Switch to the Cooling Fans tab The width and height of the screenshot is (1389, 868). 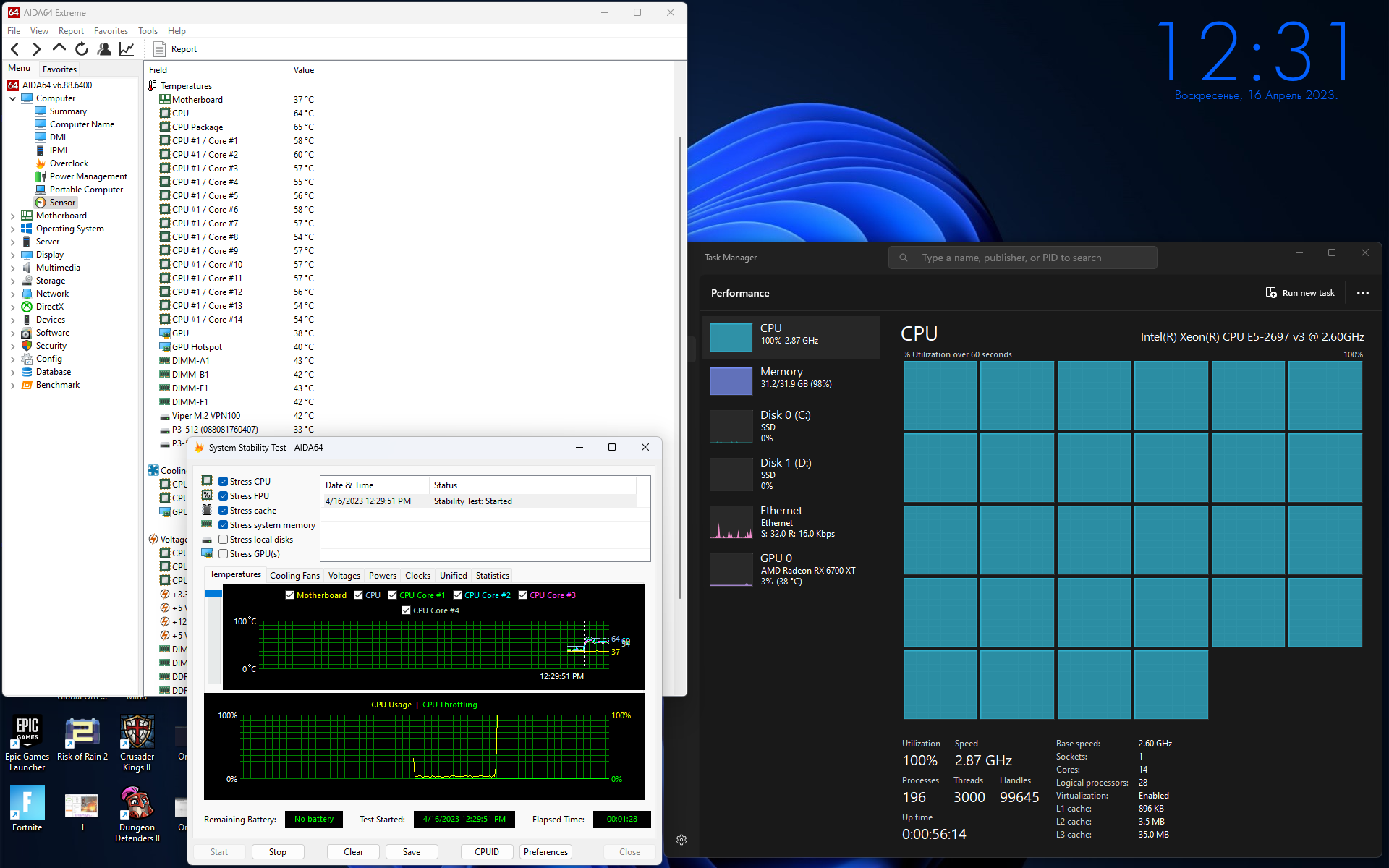(294, 576)
